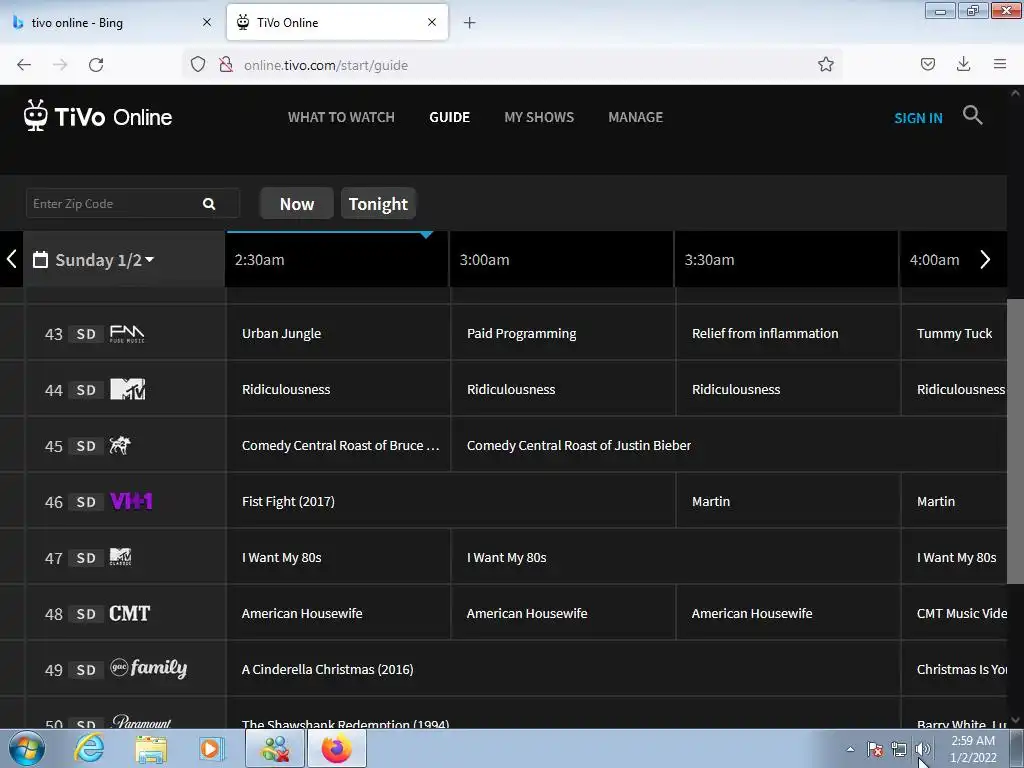This screenshot has height=768, width=1024.
Task: Open a new browser tab
Action: pos(469,23)
